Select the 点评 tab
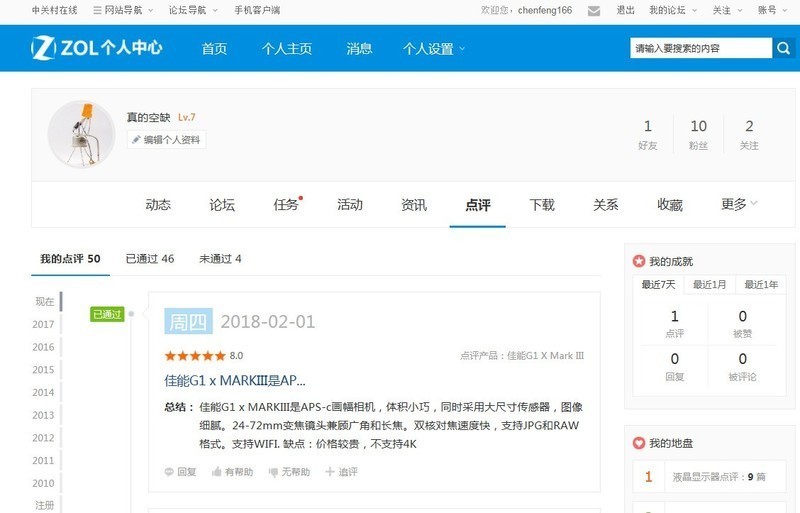 pyautogui.click(x=478, y=205)
